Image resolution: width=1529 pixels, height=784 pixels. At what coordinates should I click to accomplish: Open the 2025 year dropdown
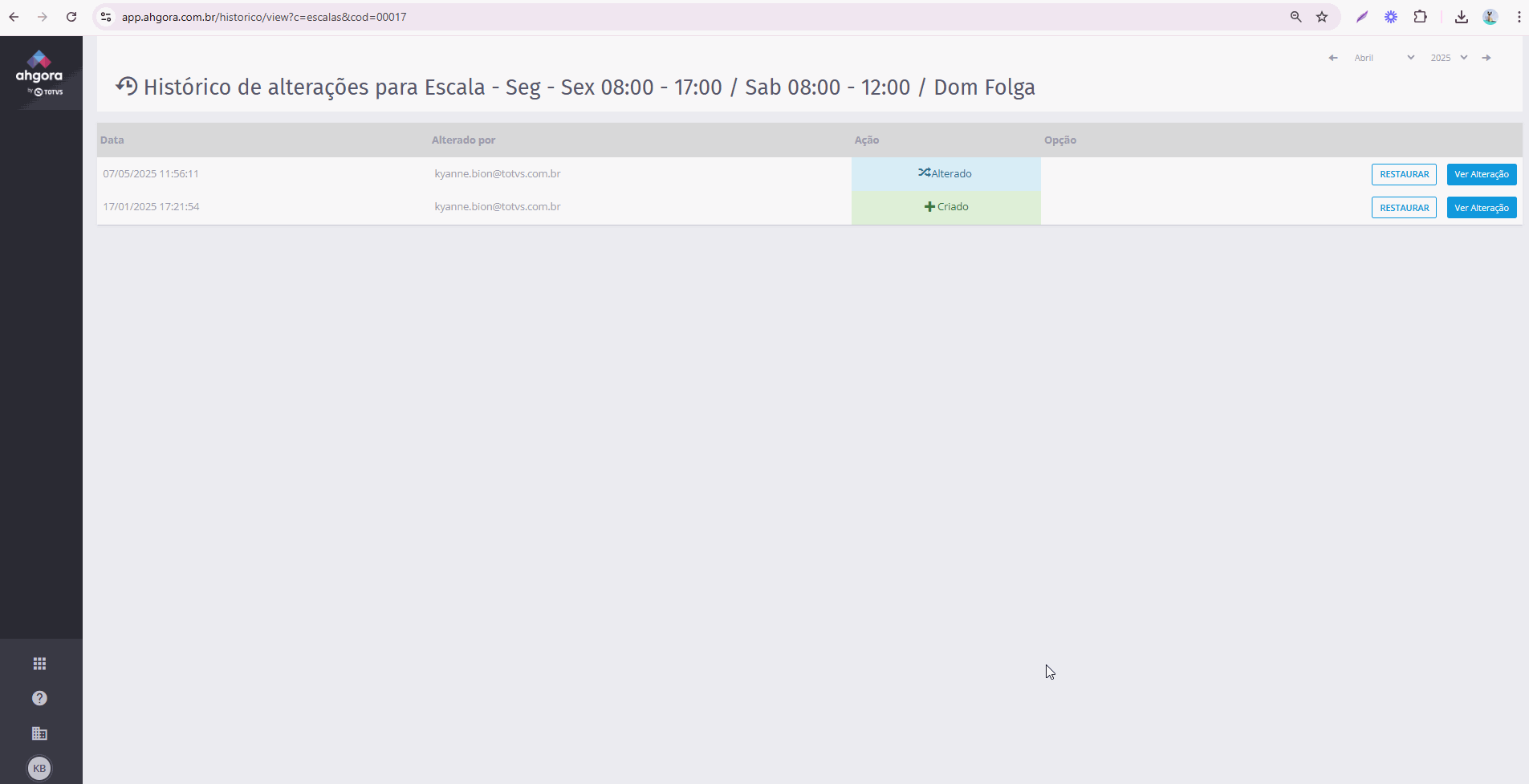pos(1449,58)
